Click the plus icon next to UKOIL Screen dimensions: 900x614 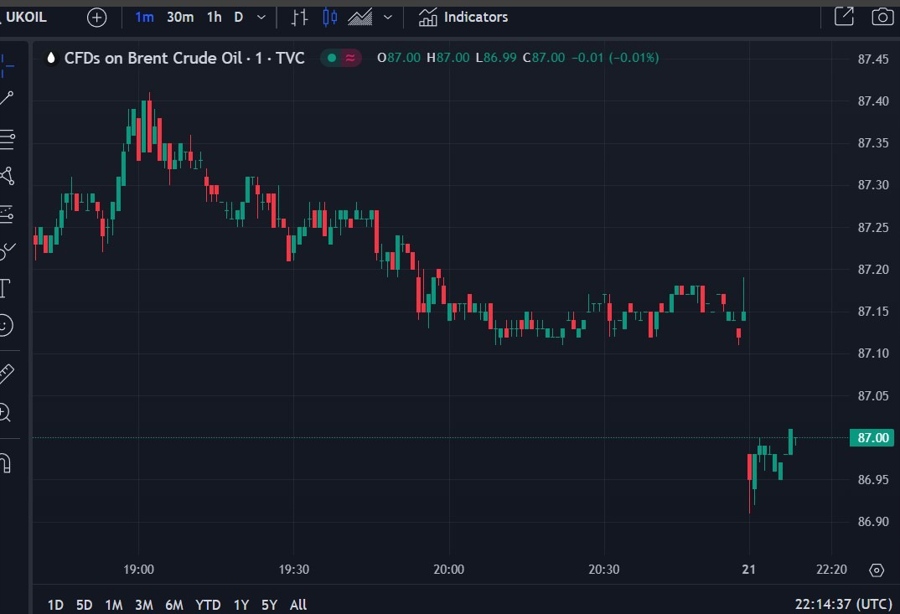click(95, 17)
